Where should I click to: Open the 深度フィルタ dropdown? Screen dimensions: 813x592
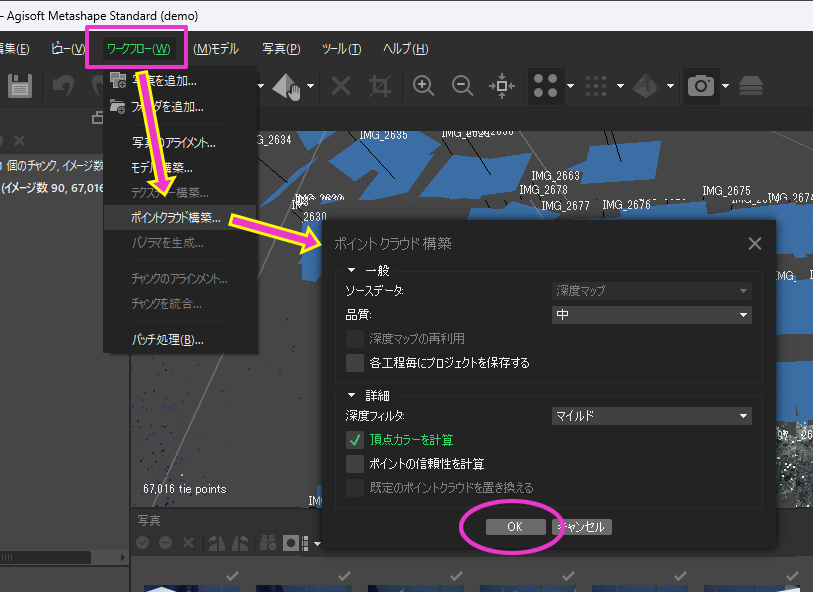[x=652, y=416]
